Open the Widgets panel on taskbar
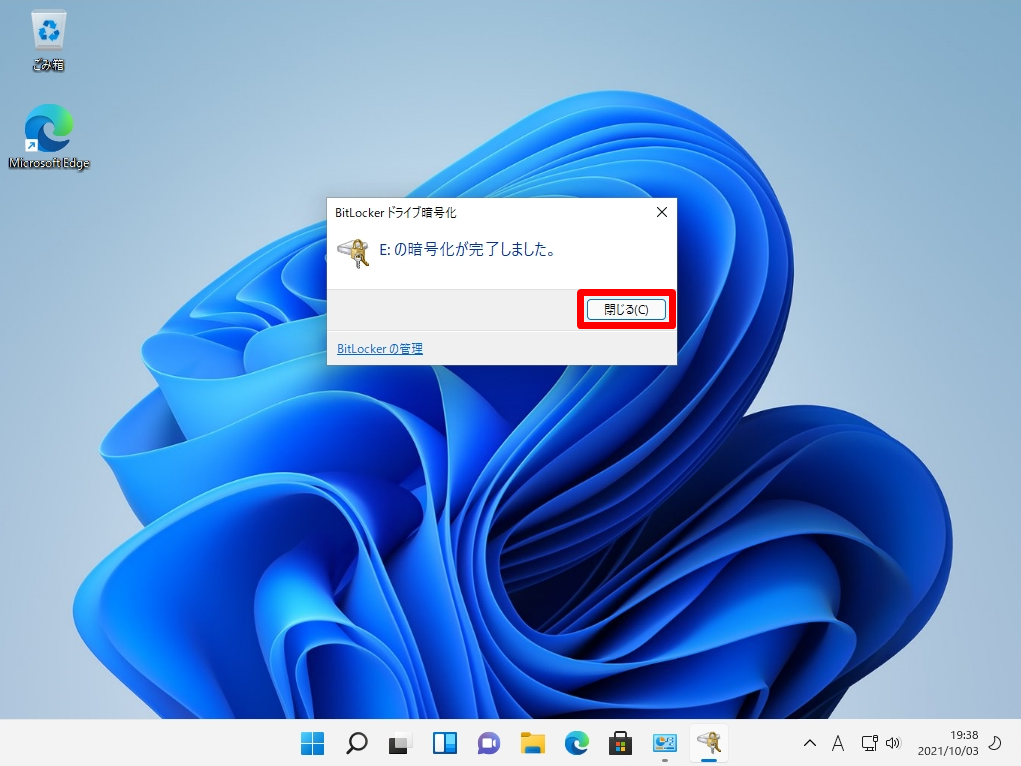 [445, 743]
